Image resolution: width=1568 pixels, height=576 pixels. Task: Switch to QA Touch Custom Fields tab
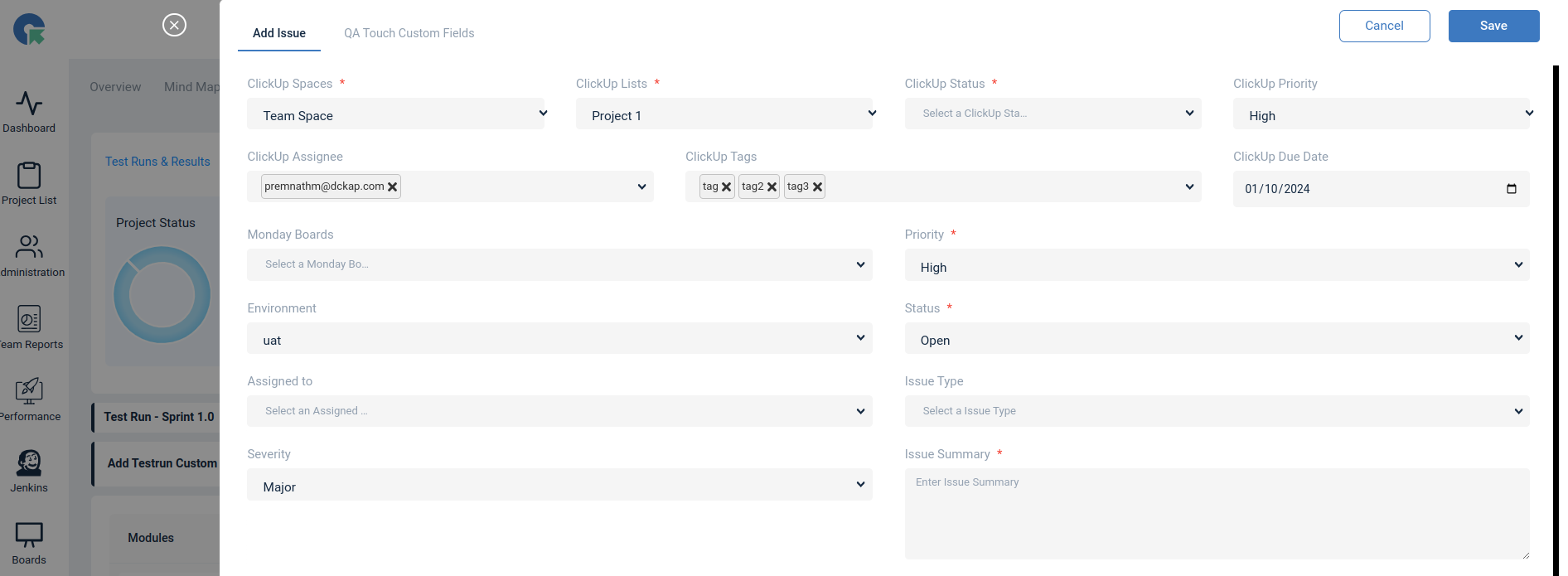coord(409,33)
